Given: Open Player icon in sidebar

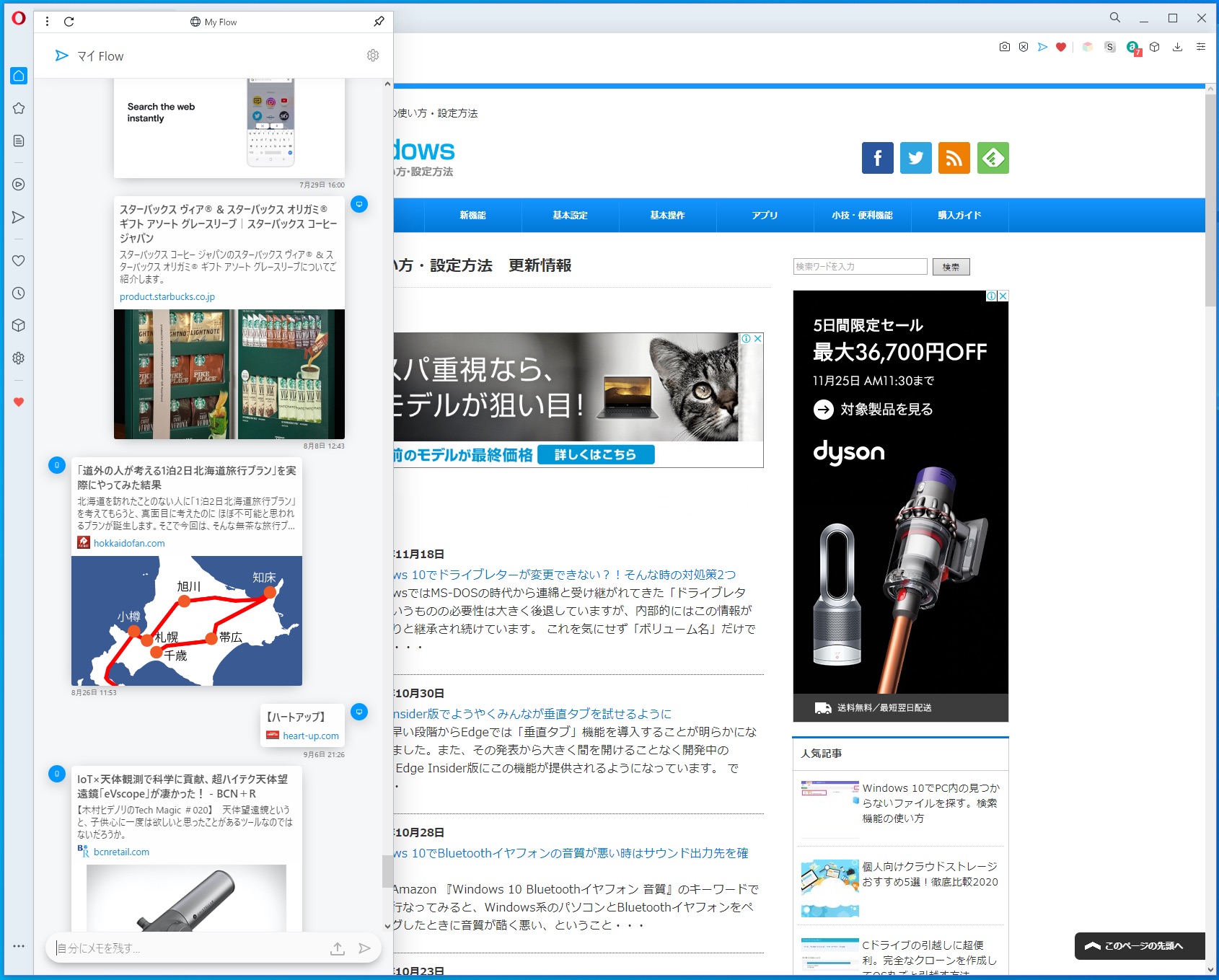Looking at the screenshot, I should (19, 185).
